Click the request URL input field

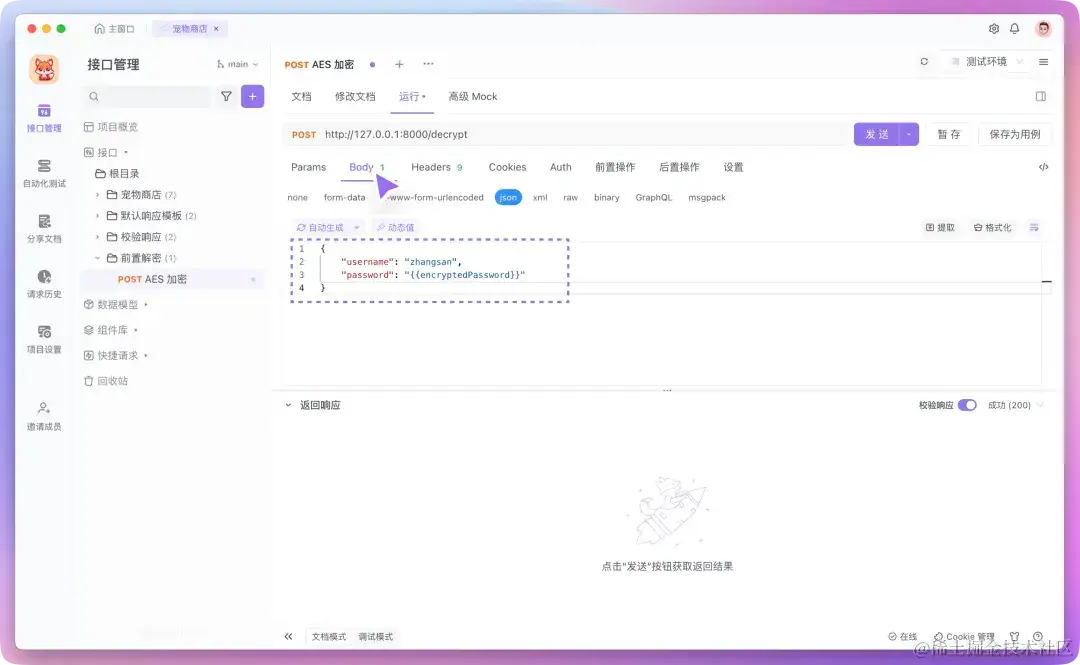click(550, 133)
